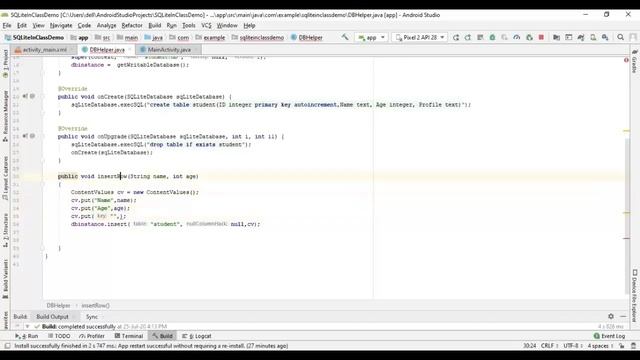This screenshot has width=640, height=360.
Task: Open the Gradle sidebar panel
Action: click(634, 62)
